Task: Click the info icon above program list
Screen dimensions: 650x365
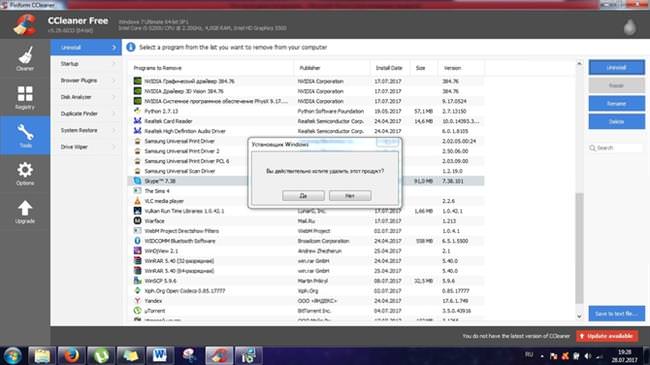Action: click(131, 47)
